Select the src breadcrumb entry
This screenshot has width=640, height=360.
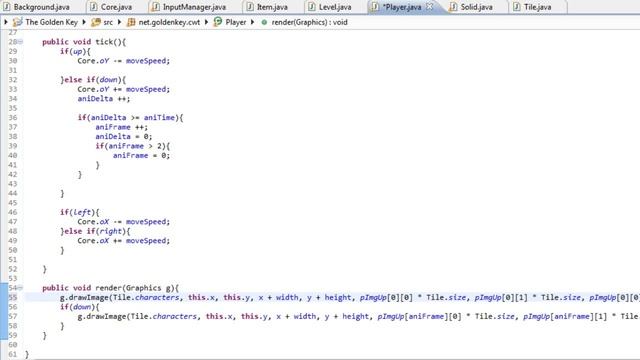(x=108, y=22)
